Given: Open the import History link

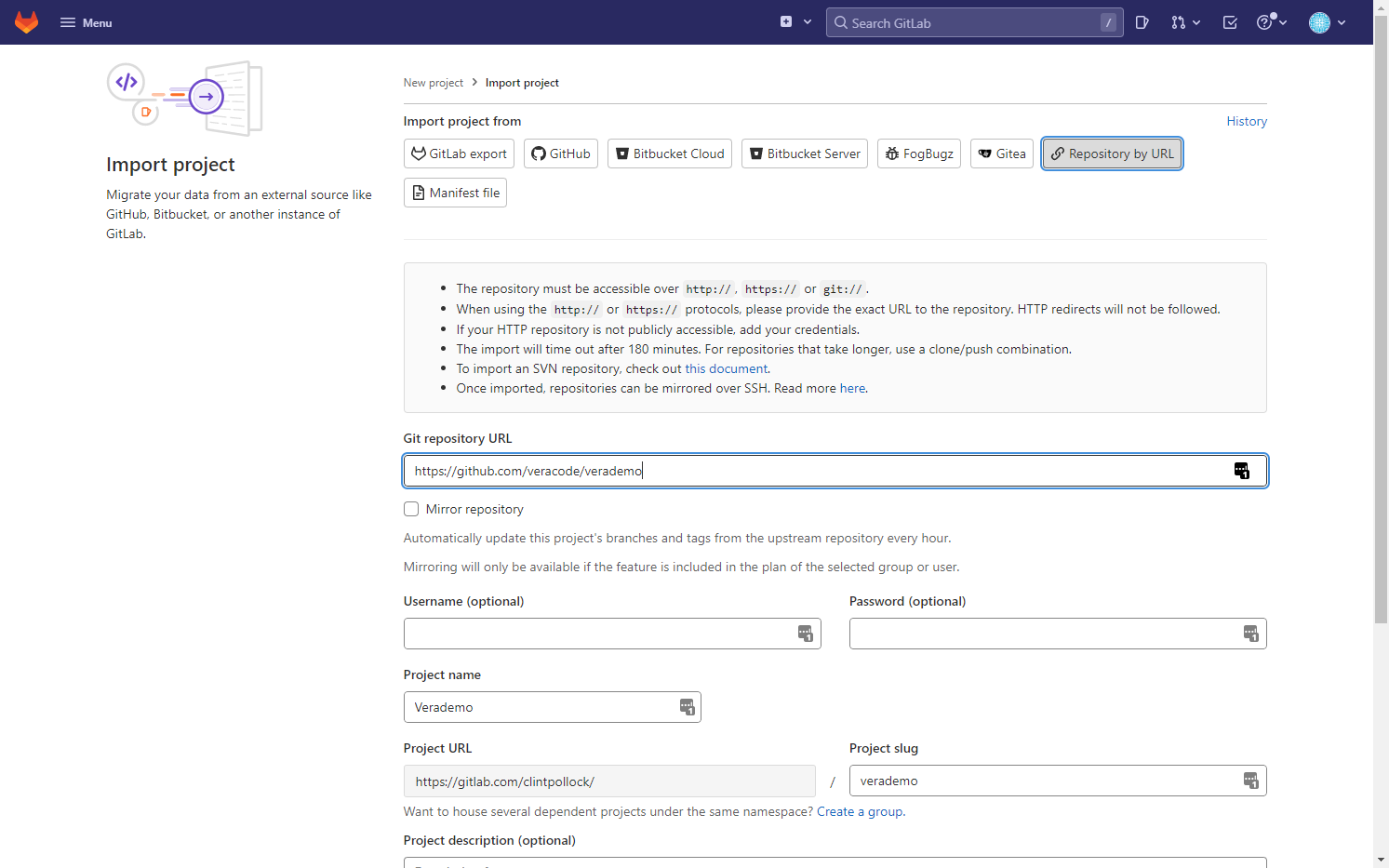Looking at the screenshot, I should tap(1247, 121).
